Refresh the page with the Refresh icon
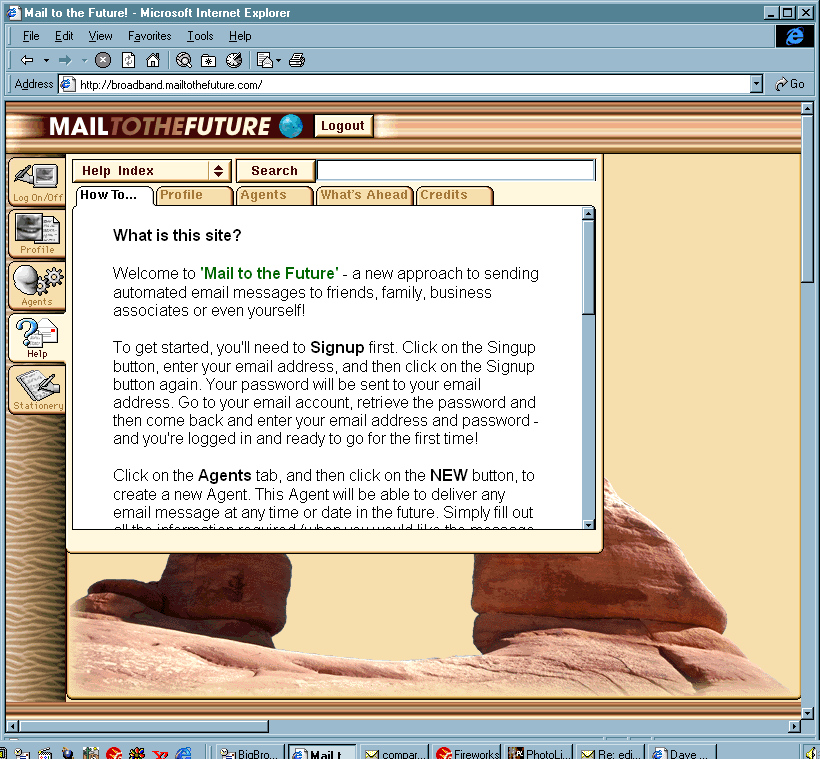Viewport: 820px width, 759px height. click(x=129, y=60)
